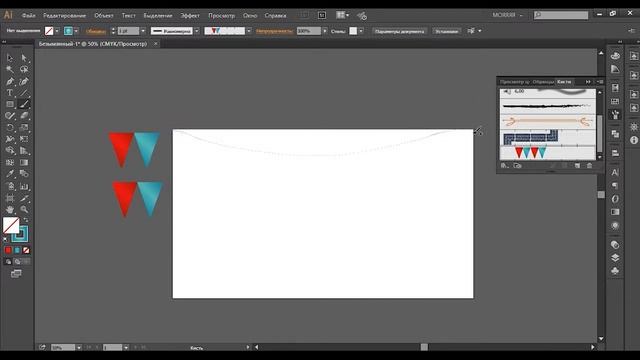This screenshot has height=360, width=640.
Task: Switch to Draw Normal mode
Action: coord(8,262)
